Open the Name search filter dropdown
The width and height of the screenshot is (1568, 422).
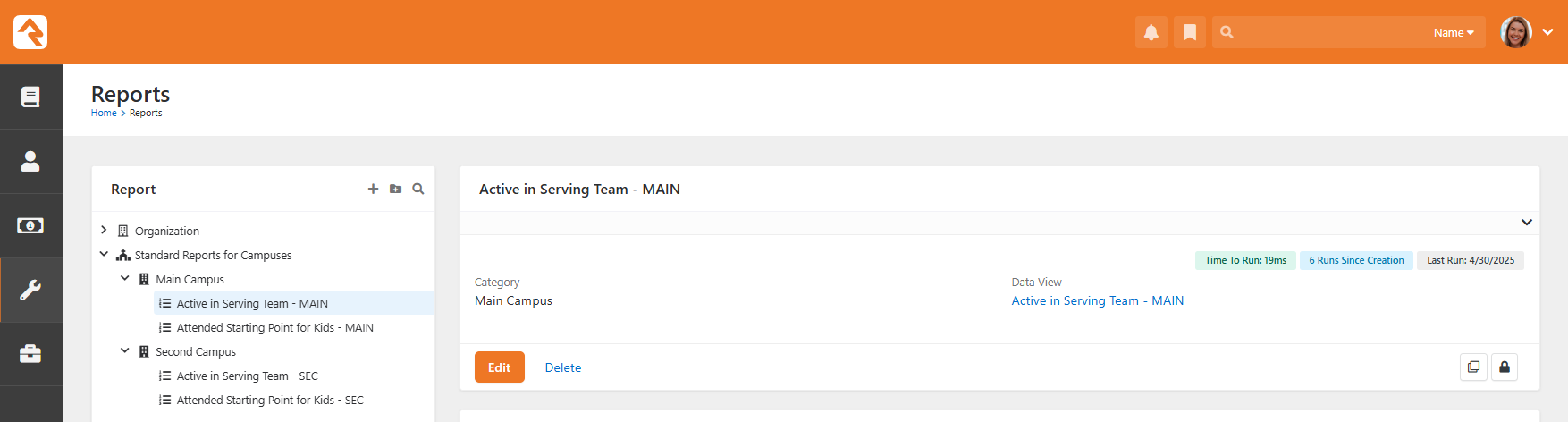point(1454,32)
